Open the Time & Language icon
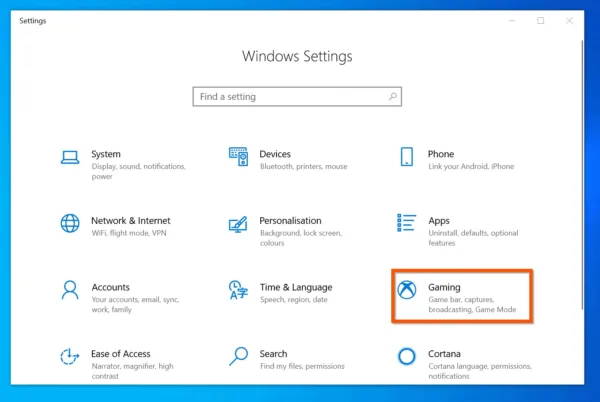This screenshot has height=402, width=600. click(238, 290)
